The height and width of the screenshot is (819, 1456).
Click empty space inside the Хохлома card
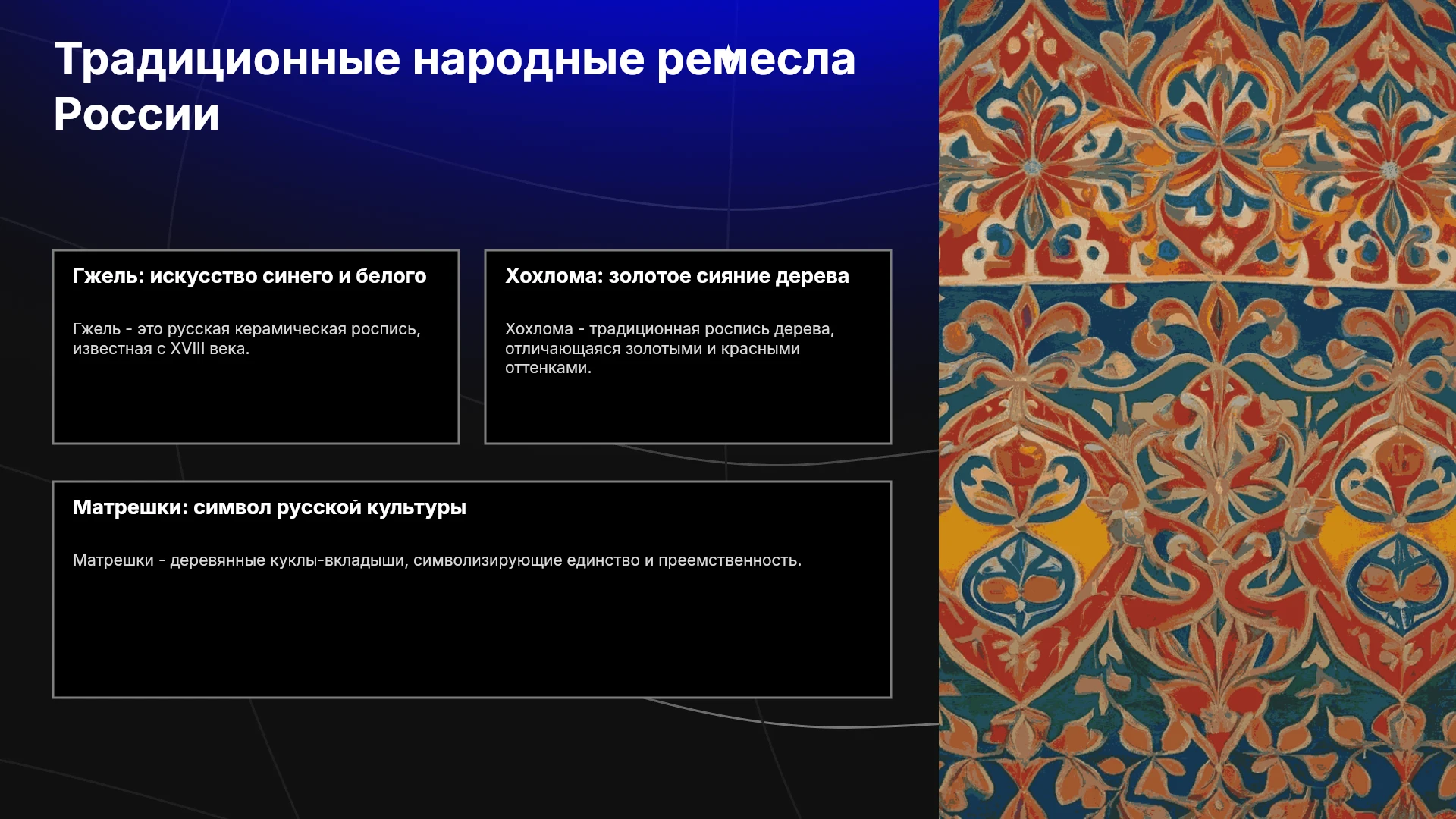688,410
